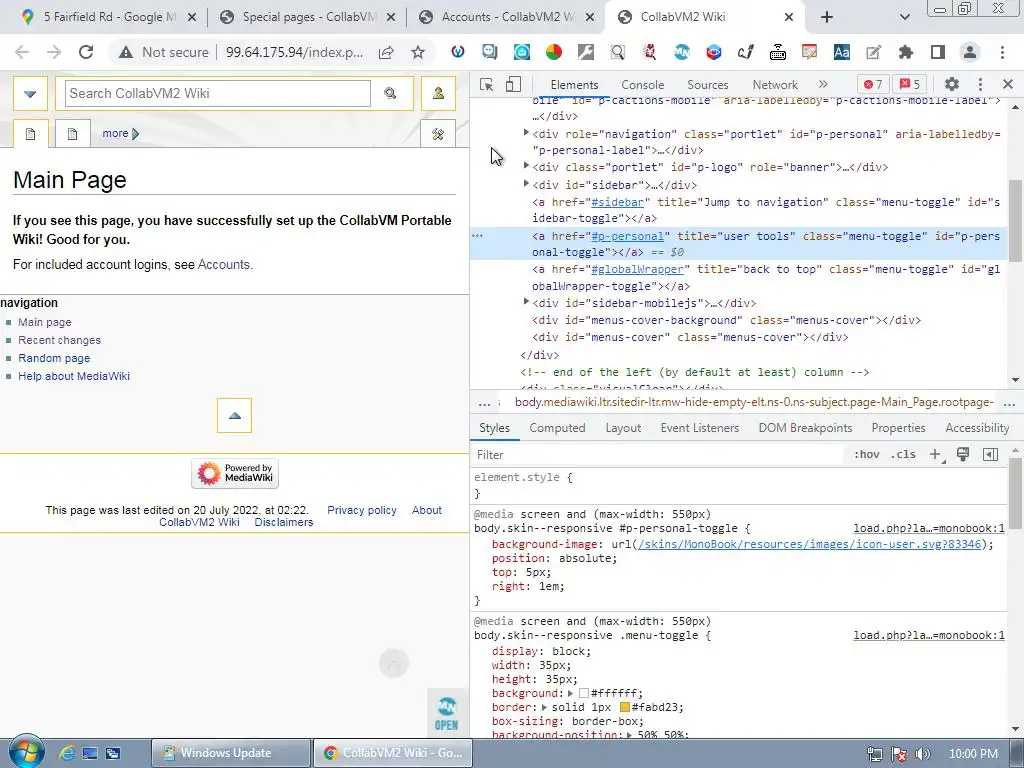Open the DevTools settings gear
Screen dimensions: 1024x768
[952, 84]
